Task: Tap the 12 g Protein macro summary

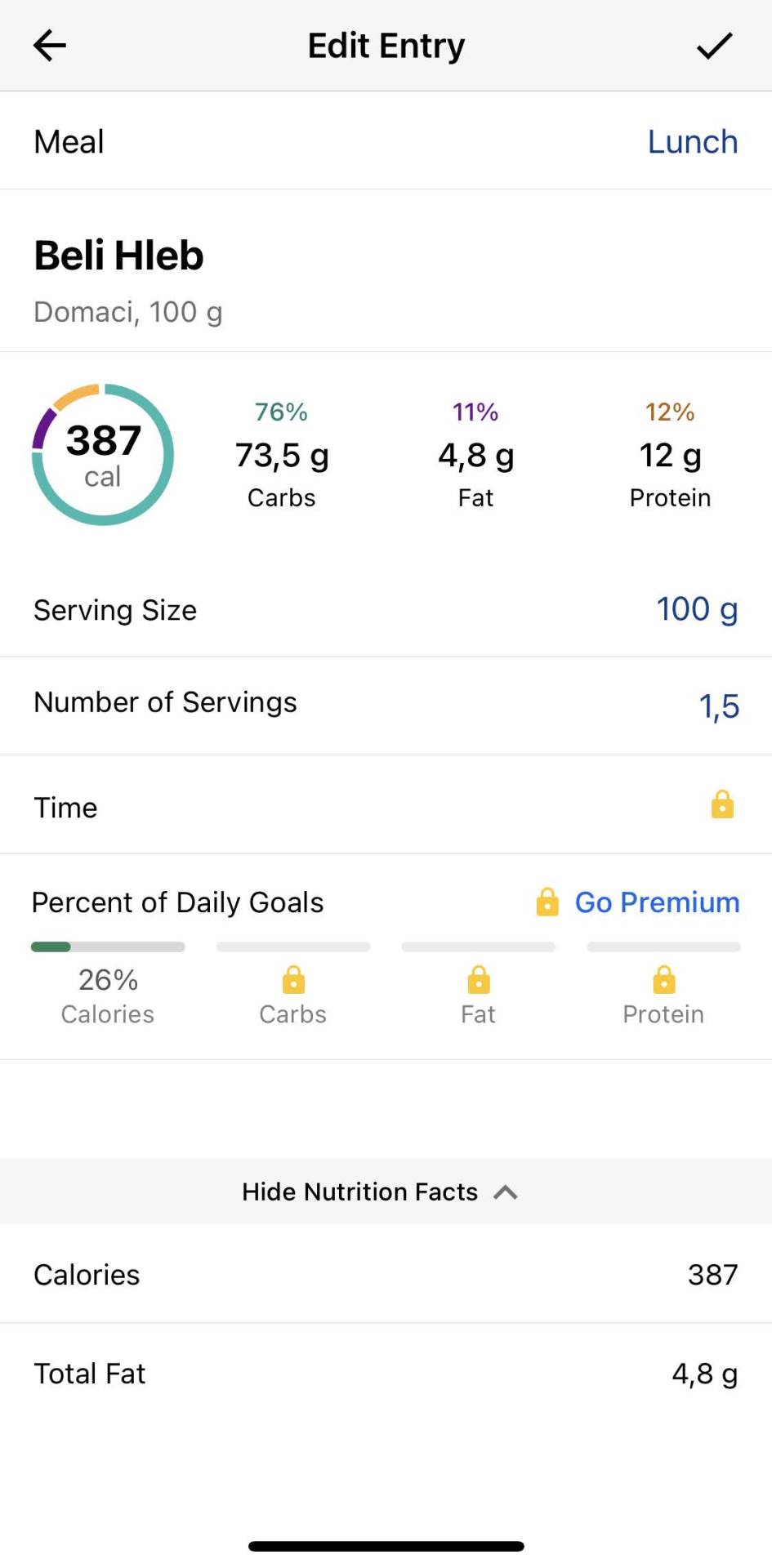Action: pyautogui.click(x=670, y=456)
